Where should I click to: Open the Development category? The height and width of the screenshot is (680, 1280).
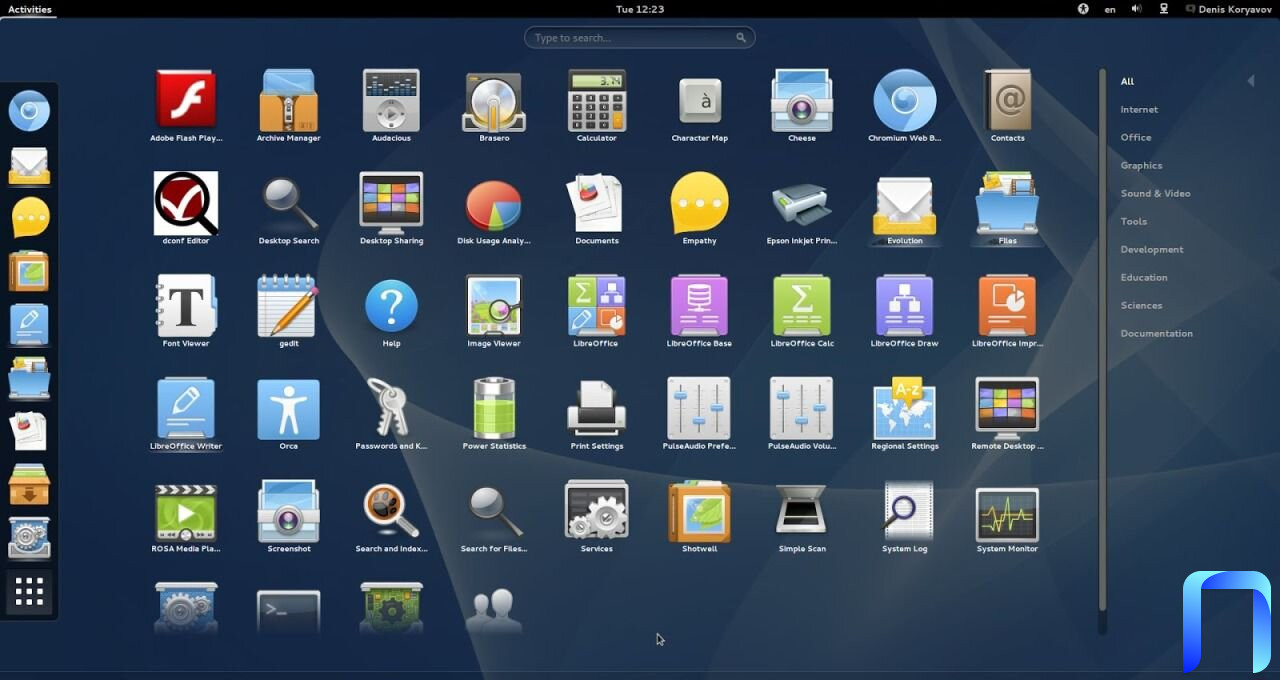[1152, 250]
